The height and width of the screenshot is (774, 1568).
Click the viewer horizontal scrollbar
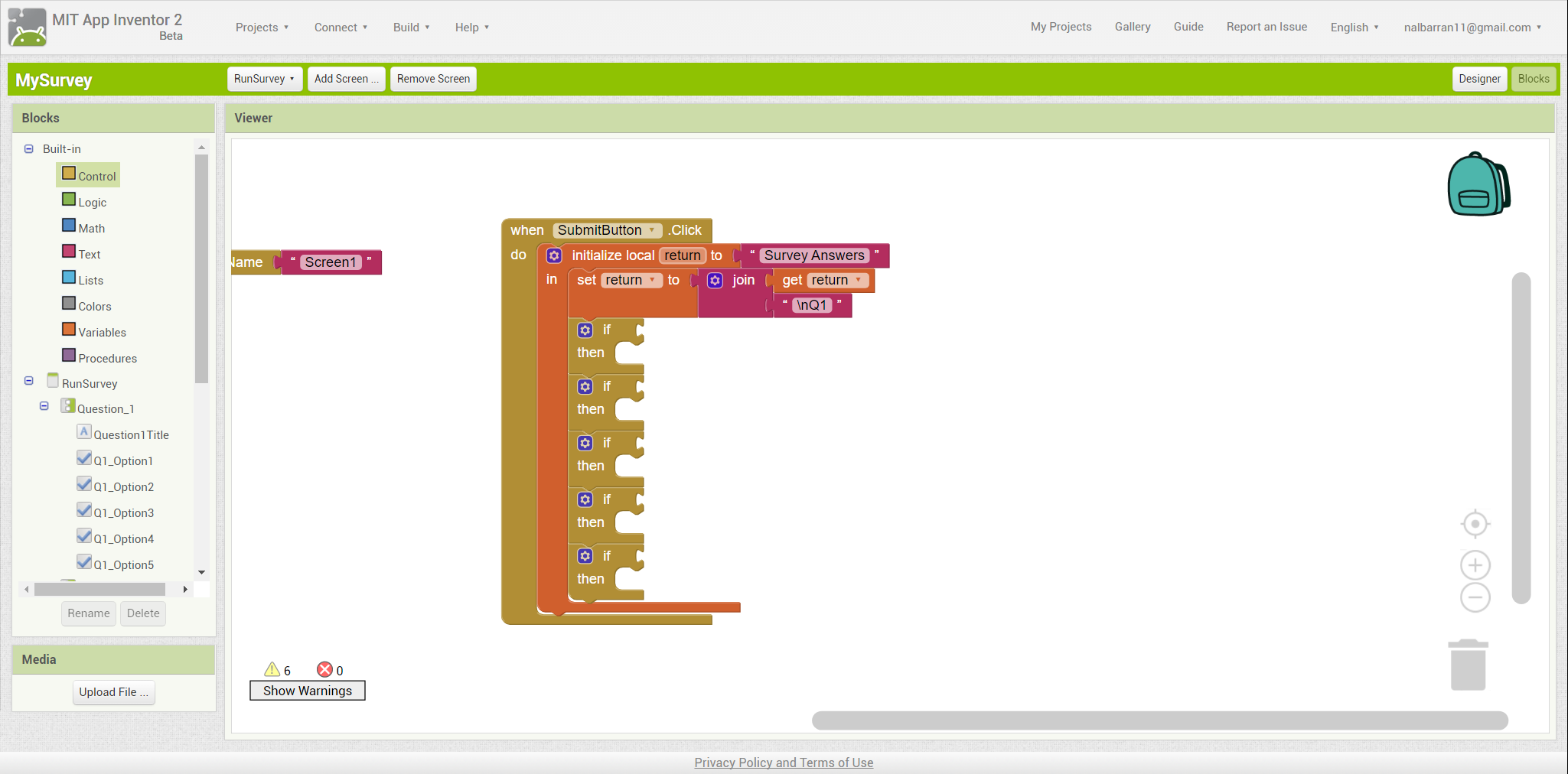point(1159,720)
